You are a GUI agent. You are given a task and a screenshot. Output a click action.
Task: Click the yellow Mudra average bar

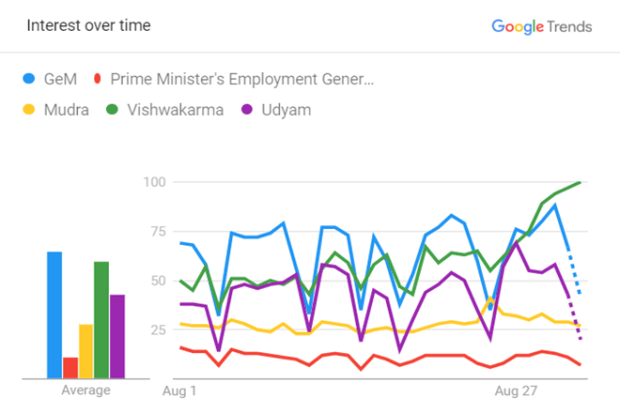[86, 351]
